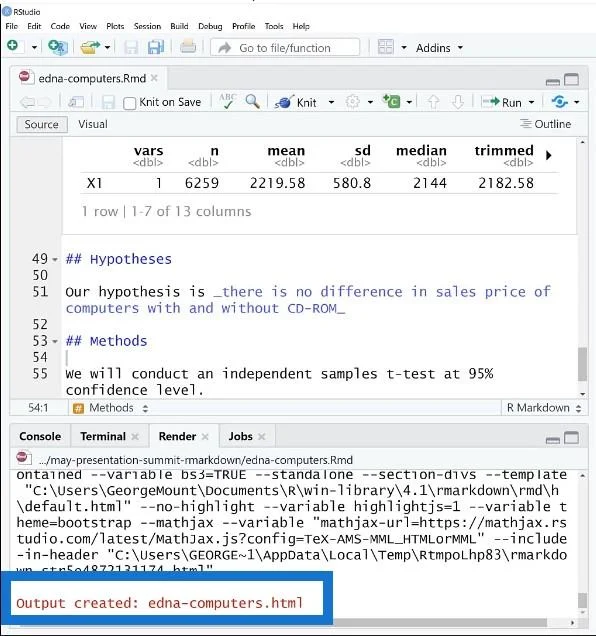This screenshot has height=636, width=596.
Task: Switch to the Console tab
Action: point(40,436)
